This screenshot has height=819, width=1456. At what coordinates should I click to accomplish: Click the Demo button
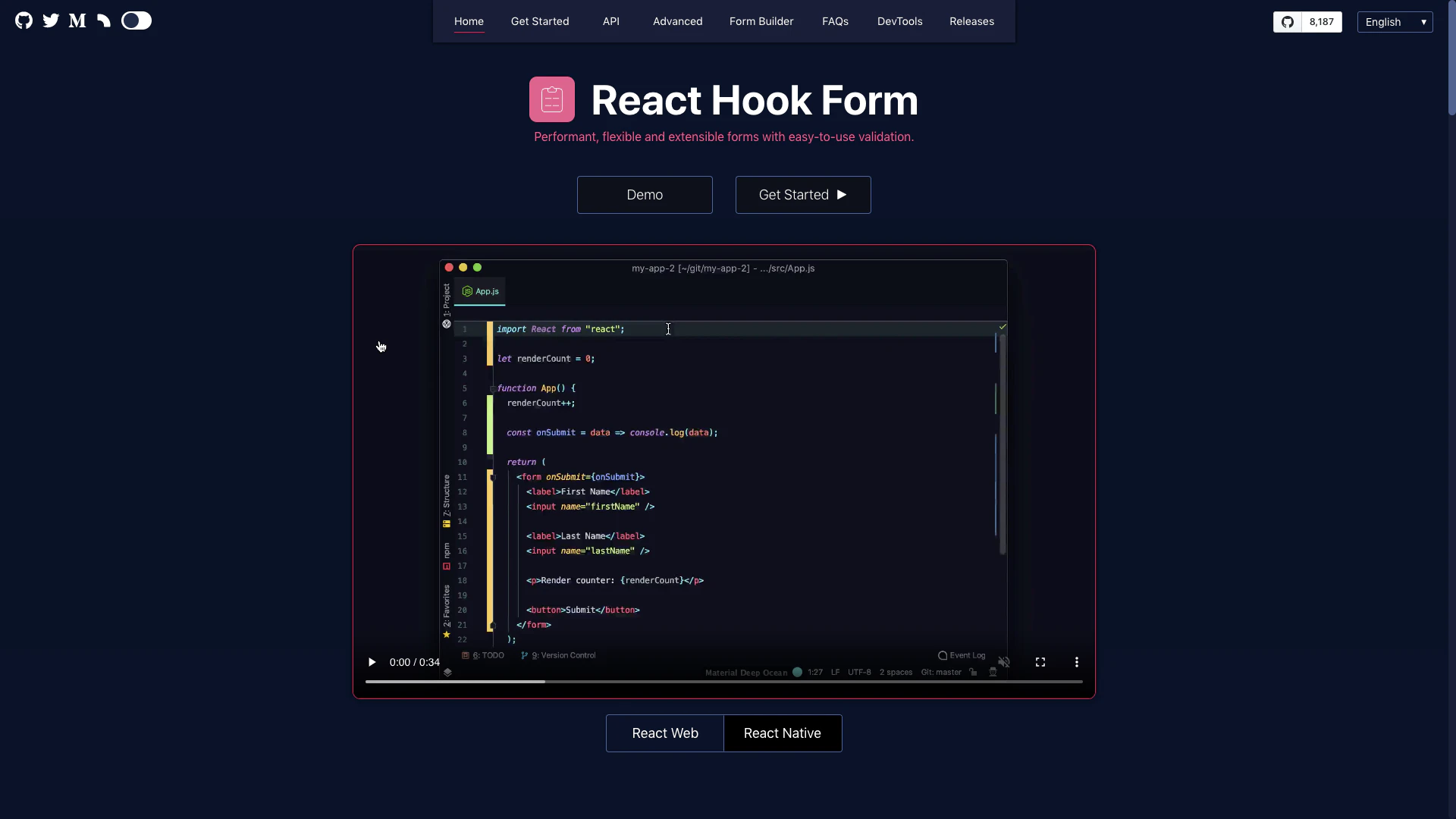pos(644,194)
